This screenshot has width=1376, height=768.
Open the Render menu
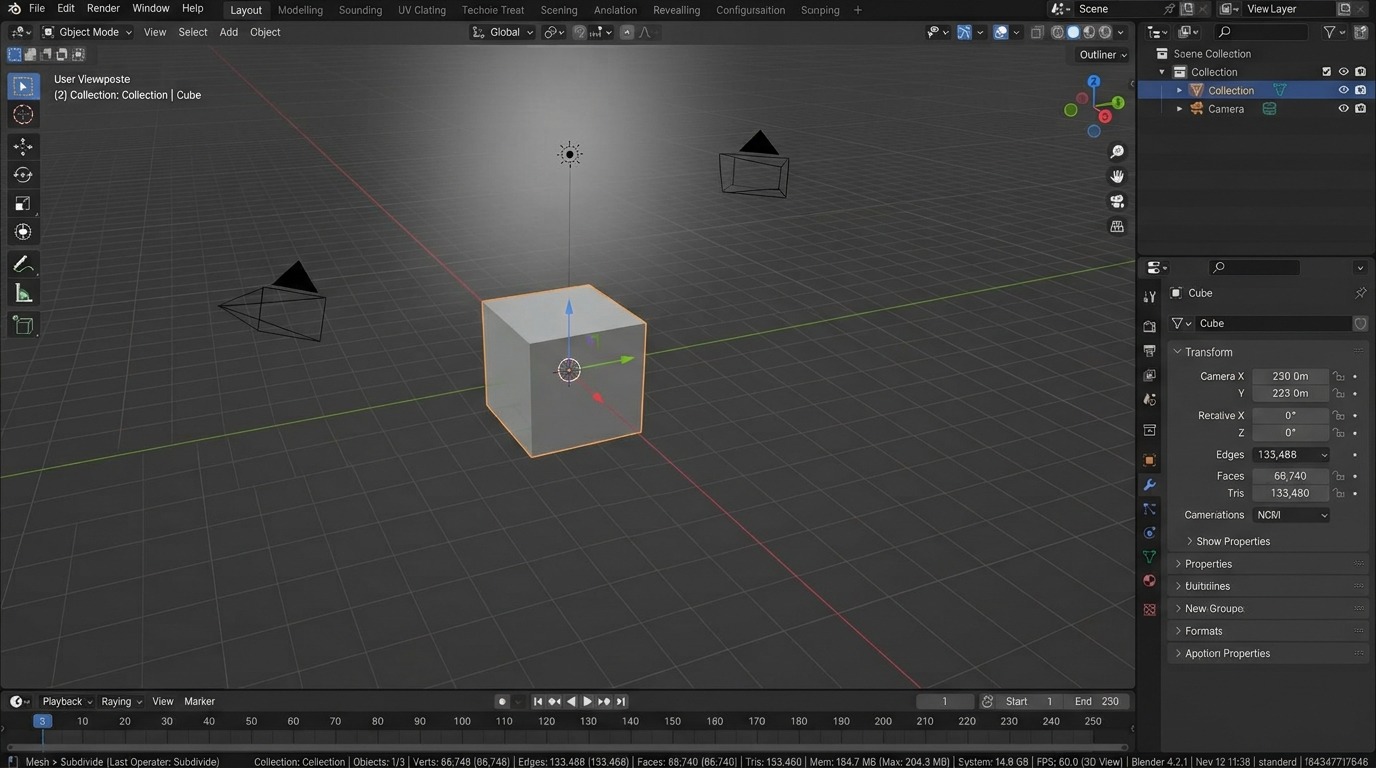coord(103,8)
